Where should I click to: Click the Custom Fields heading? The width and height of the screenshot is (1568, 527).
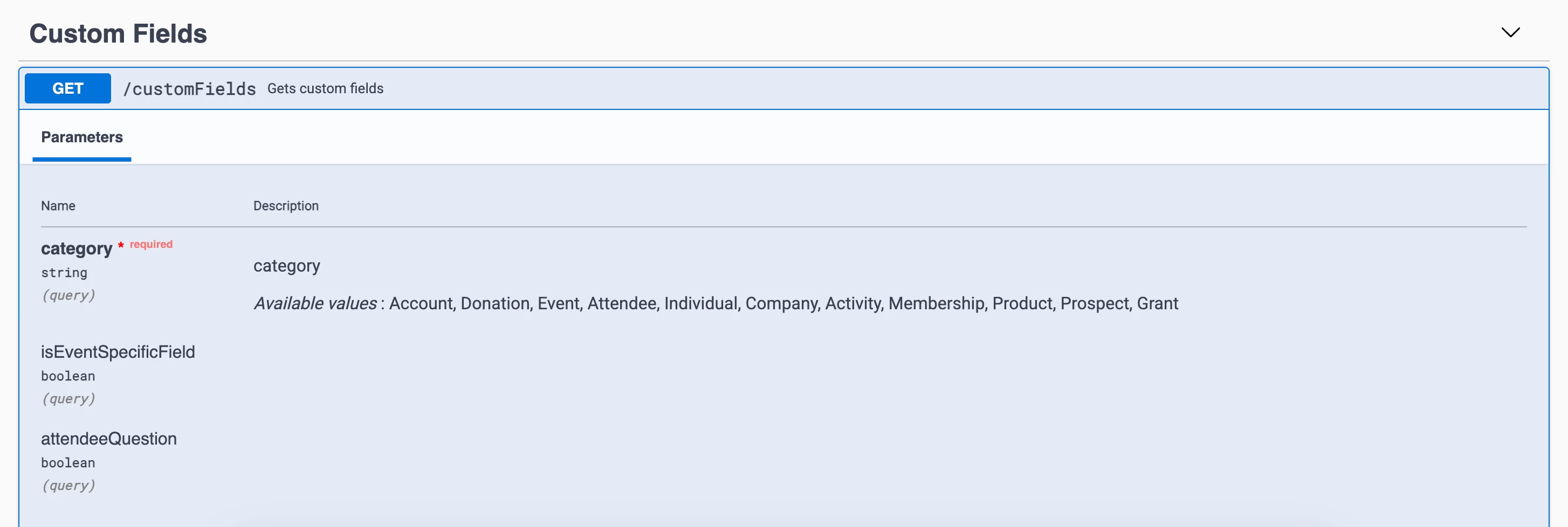coord(118,33)
